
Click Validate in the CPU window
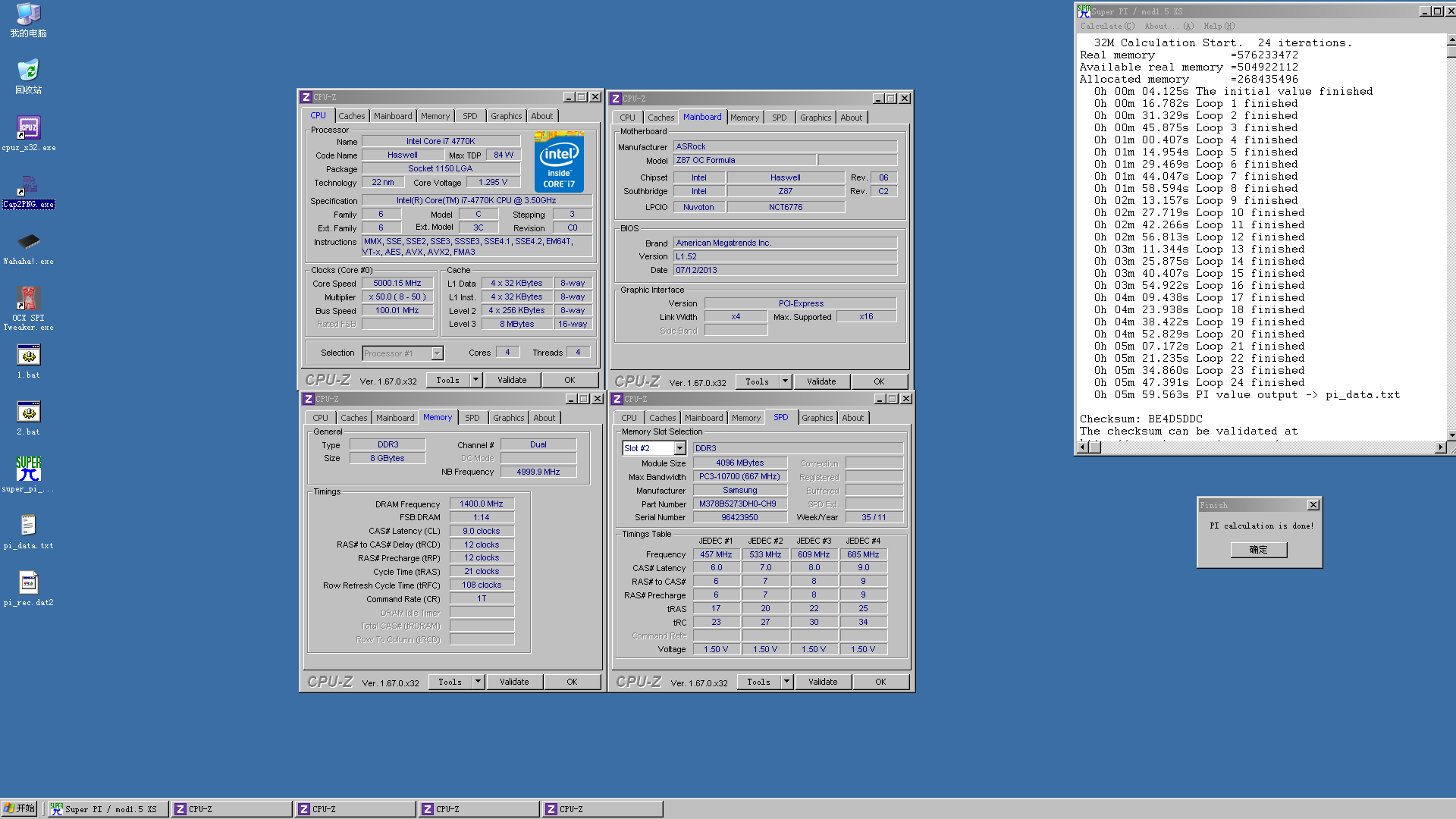[x=512, y=380]
